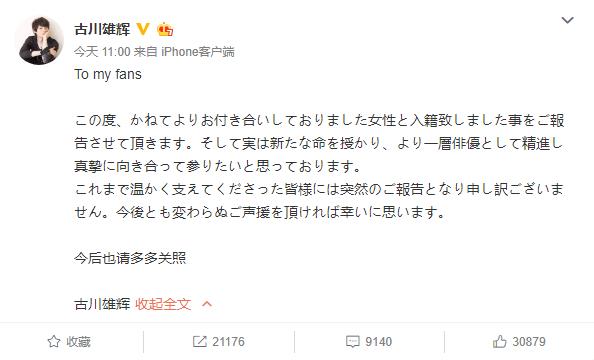Open 古川雄輝's profile avatar picture
The width and height of the screenshot is (594, 360).
pos(39,40)
